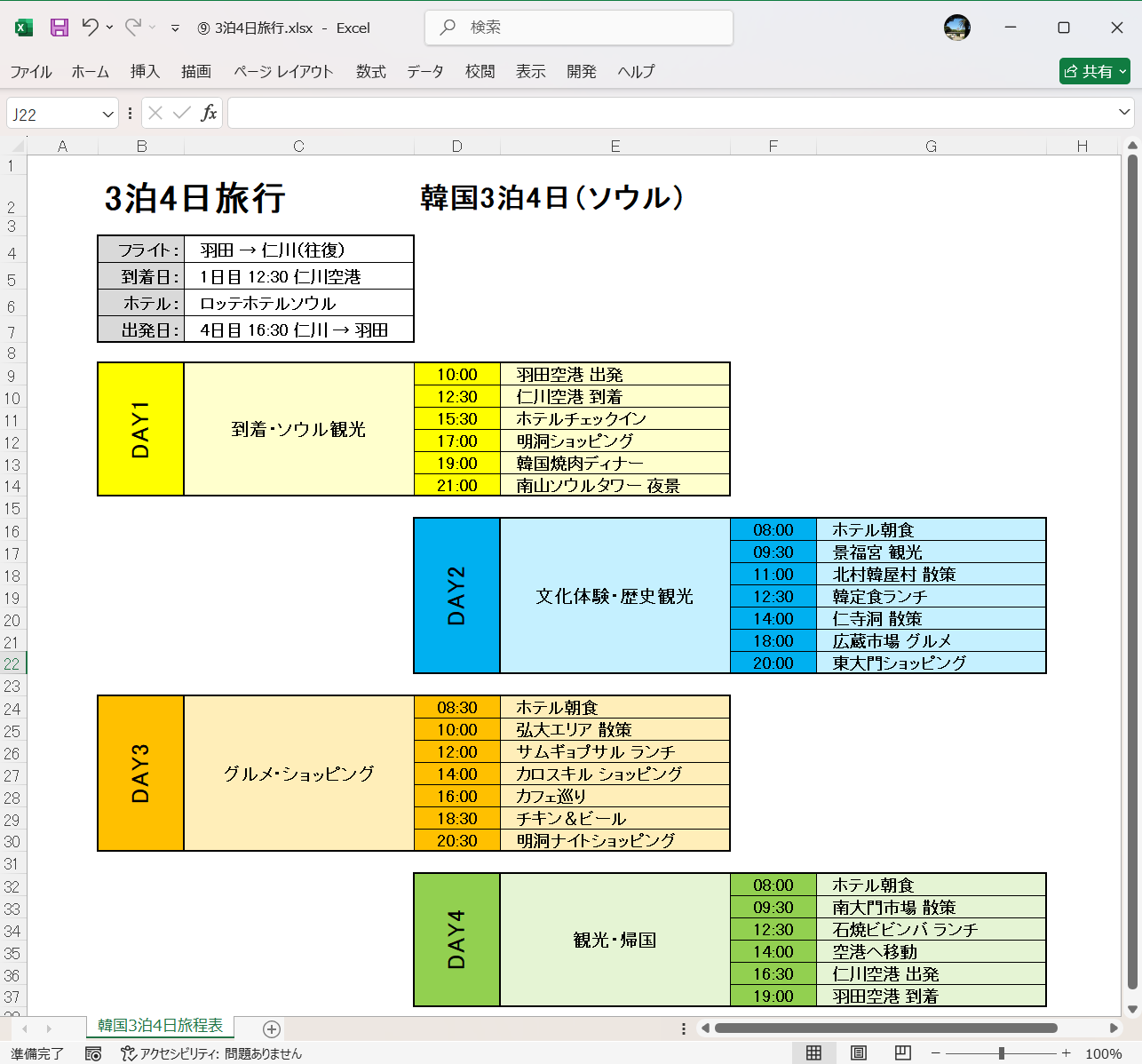Open Page Break Preview from status bar
Viewport: 1142px width, 1064px height.
click(x=902, y=1053)
